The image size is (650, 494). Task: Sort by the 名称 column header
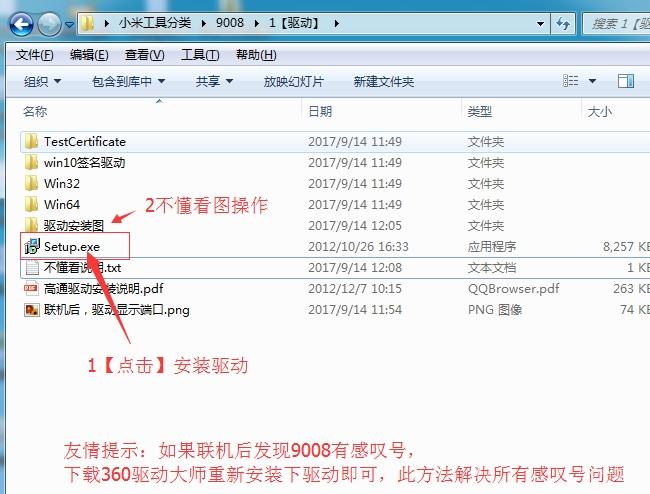click(35, 111)
